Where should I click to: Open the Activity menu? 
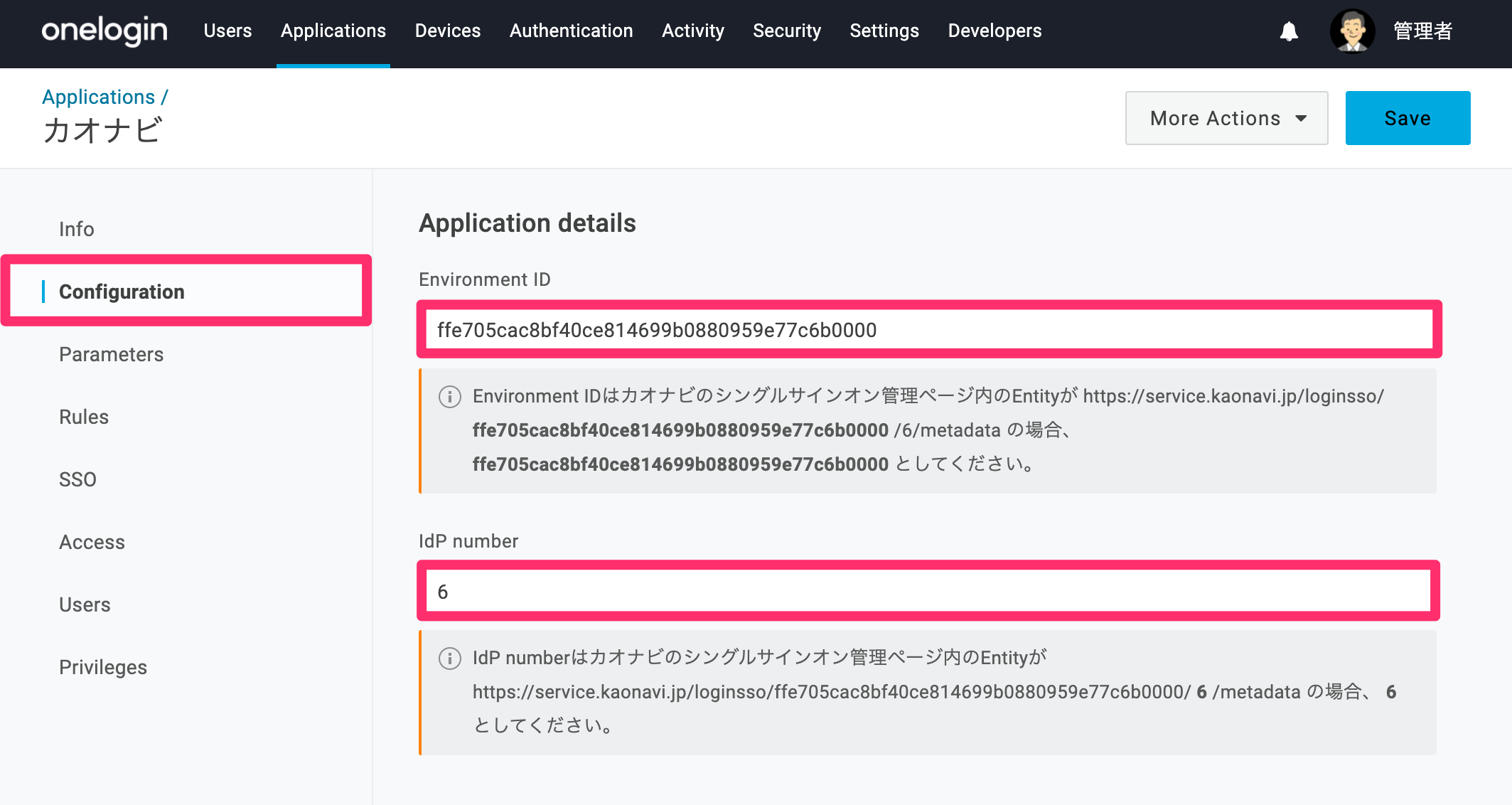(x=693, y=31)
